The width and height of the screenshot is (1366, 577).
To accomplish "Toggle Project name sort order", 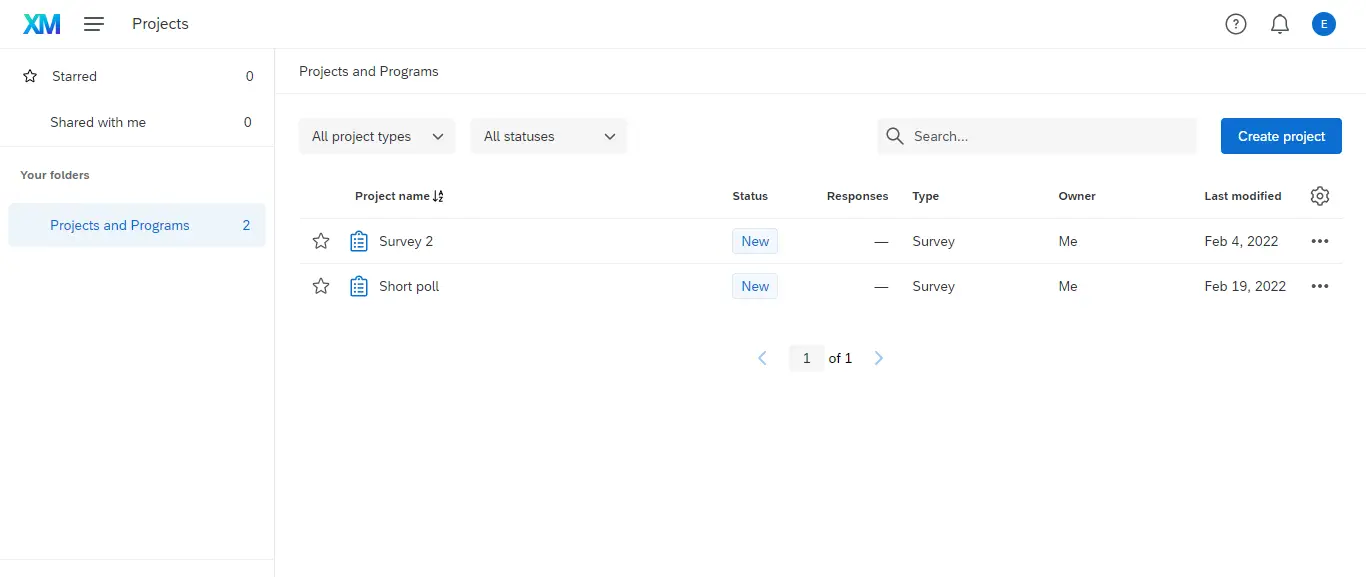I will tap(438, 196).
